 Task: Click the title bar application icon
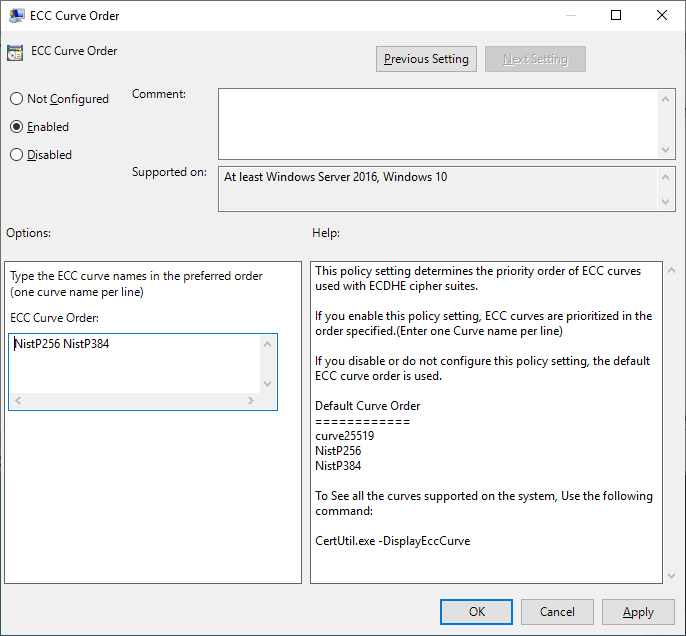click(x=17, y=16)
